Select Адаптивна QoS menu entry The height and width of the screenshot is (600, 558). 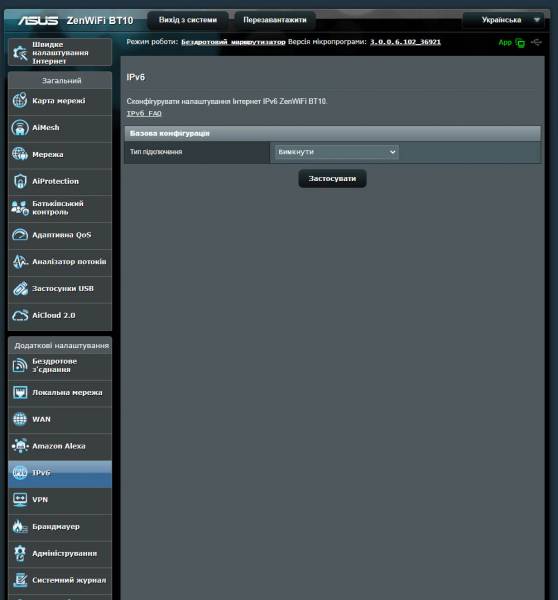tap(60, 235)
